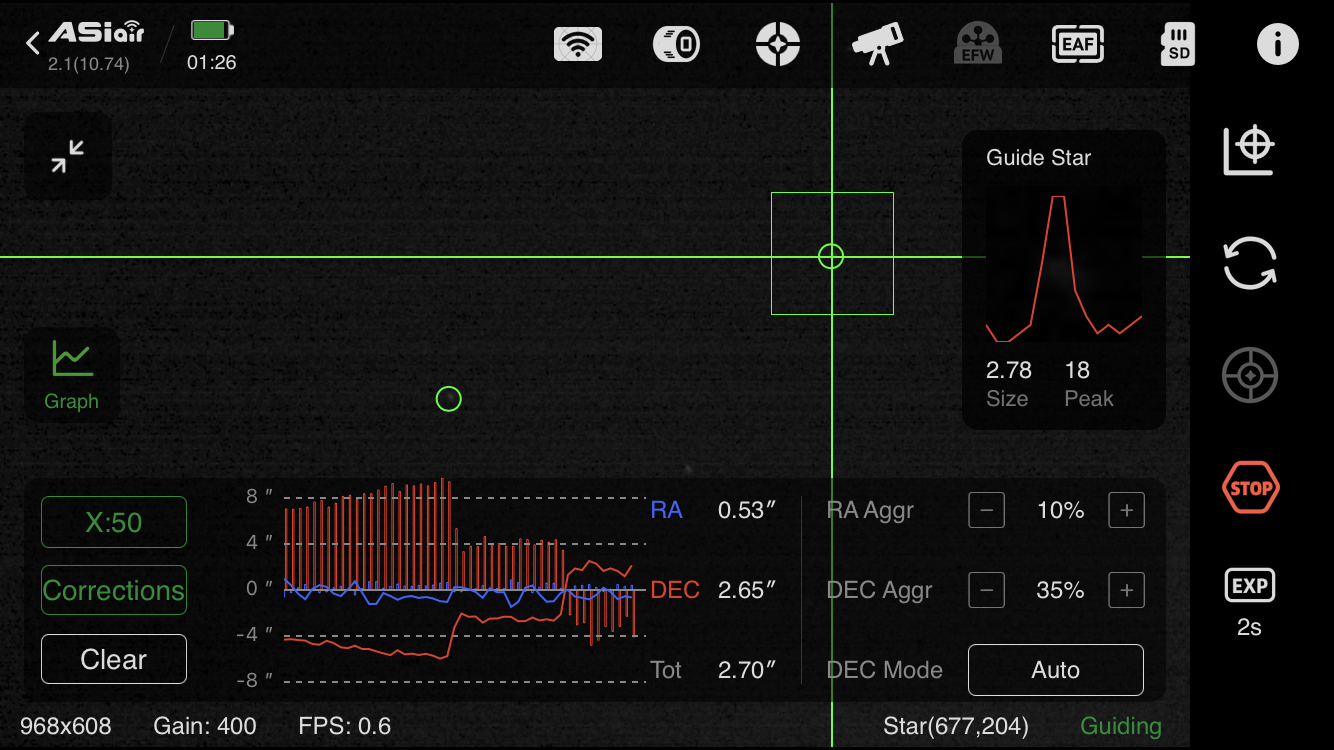Open the EFW filter wheel icon
This screenshot has height=750, width=1334.
click(x=977, y=44)
